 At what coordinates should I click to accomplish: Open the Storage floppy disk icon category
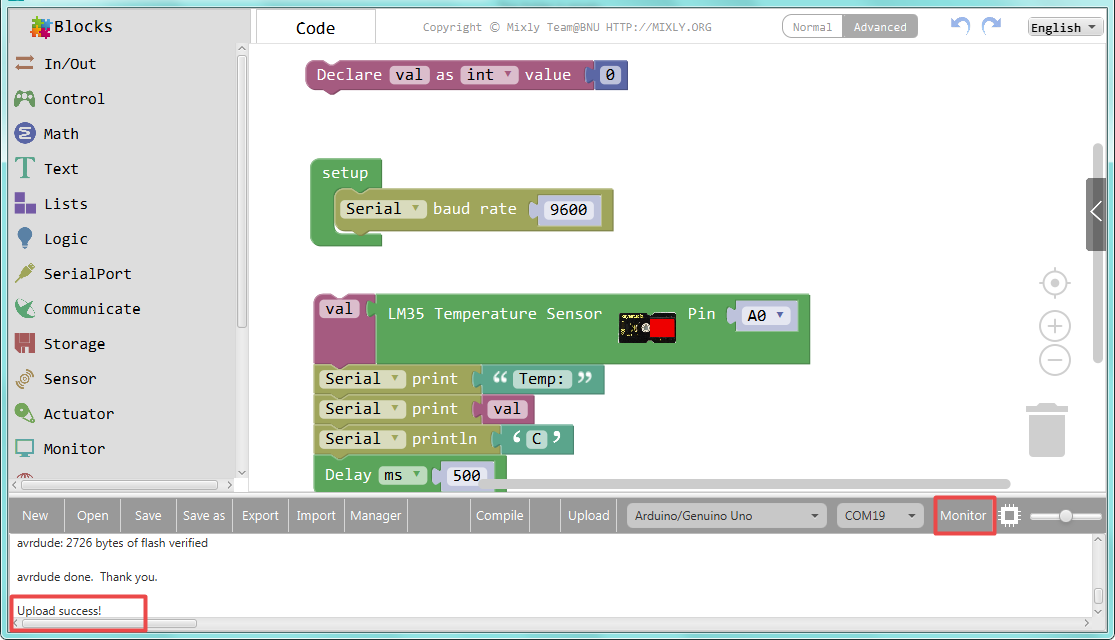(x=25, y=343)
